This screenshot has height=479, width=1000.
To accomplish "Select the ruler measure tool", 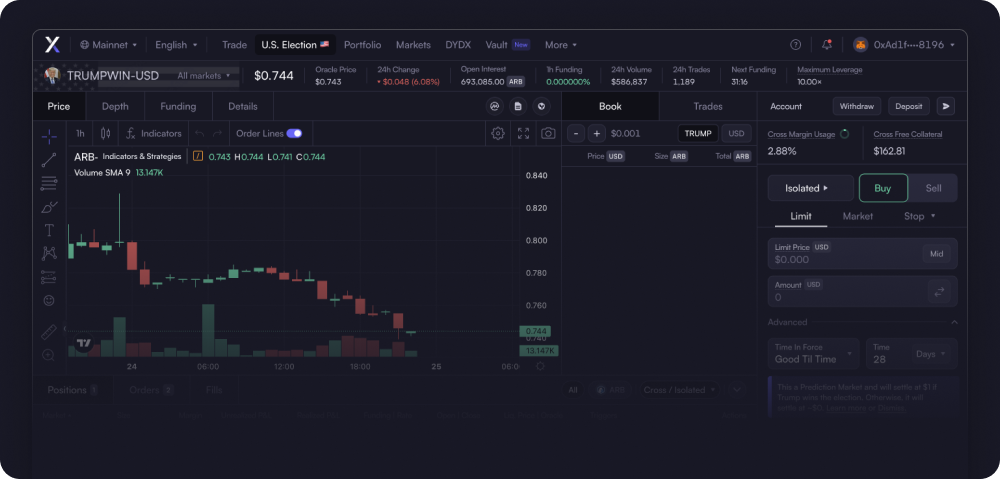I will click(49, 332).
